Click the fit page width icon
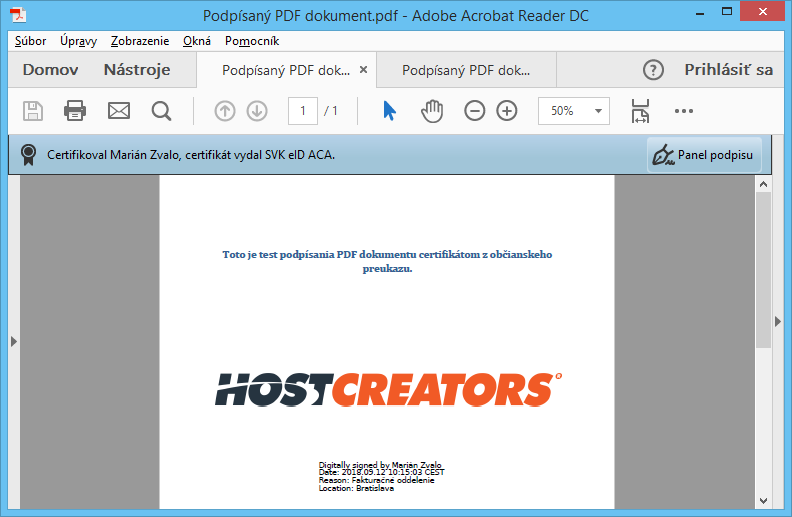Screen dimensions: 792x517 [x=640, y=111]
